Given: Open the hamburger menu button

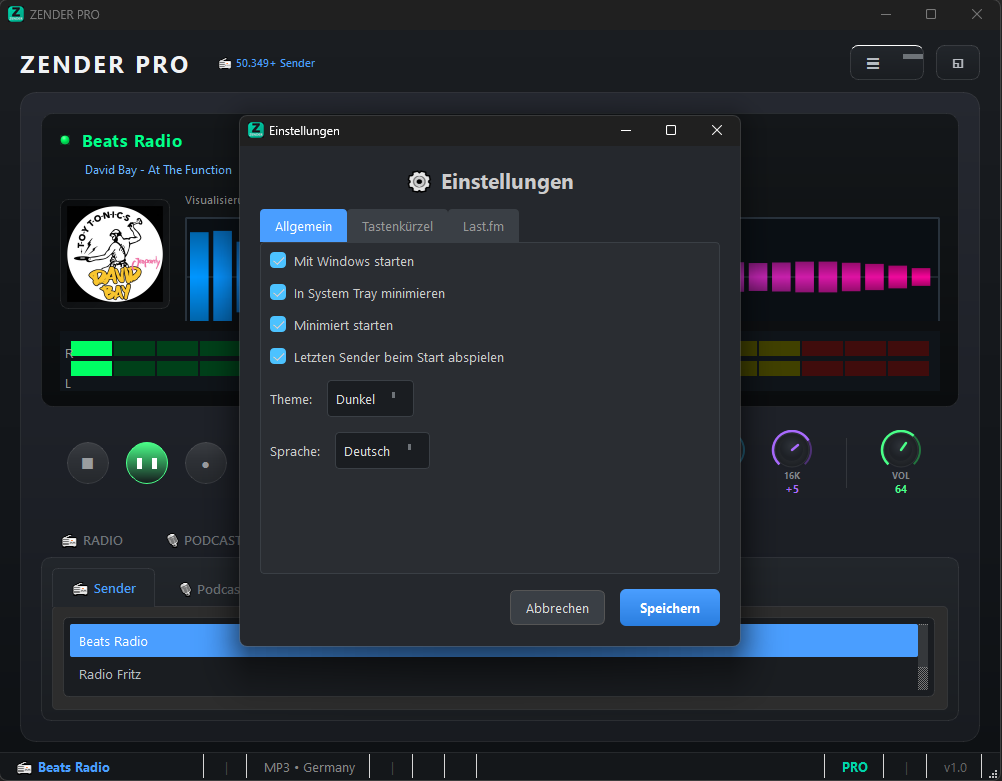Looking at the screenshot, I should (873, 63).
